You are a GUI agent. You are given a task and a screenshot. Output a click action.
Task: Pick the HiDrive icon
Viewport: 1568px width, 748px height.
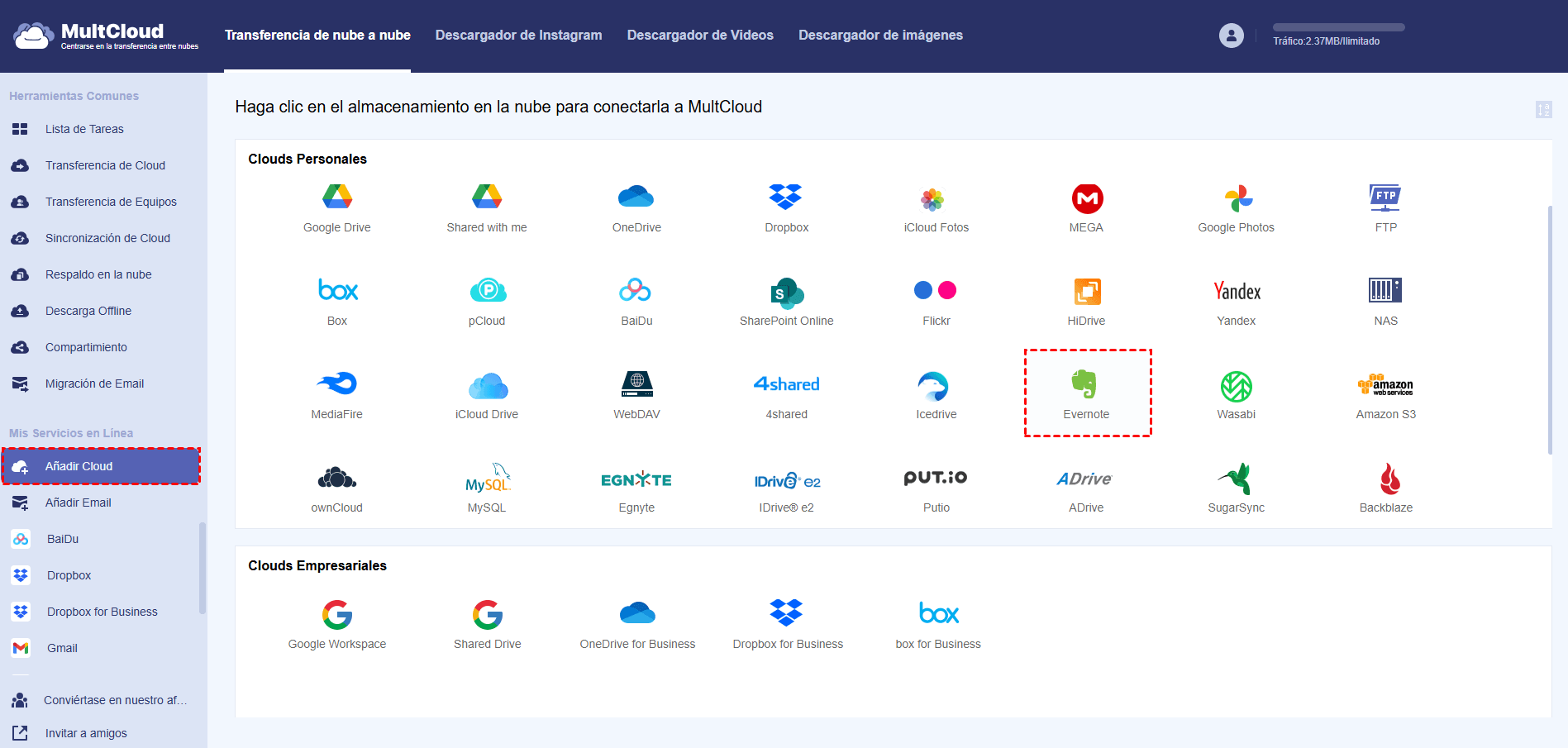[1087, 291]
